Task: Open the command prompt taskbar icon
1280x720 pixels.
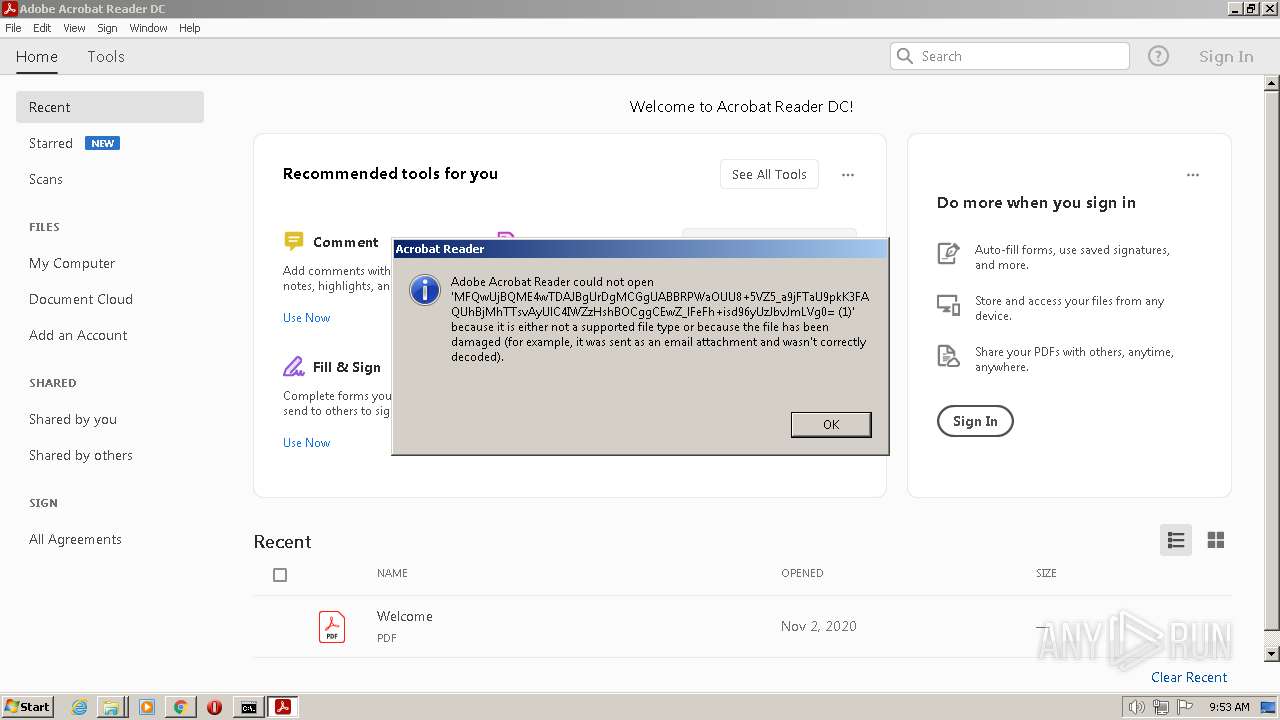Action: (248, 707)
